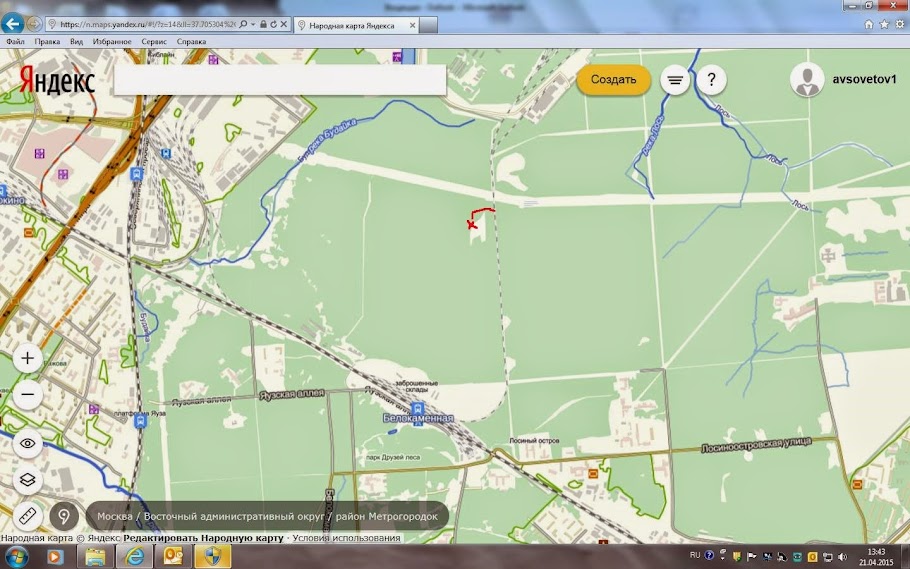Click the платформа Яуза station icon
910x569 pixels.
tap(140, 420)
